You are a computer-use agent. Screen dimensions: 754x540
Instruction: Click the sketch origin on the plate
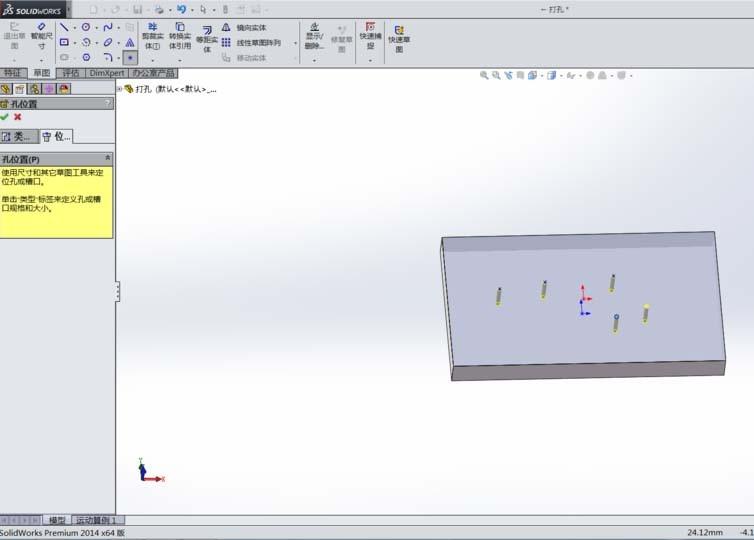(x=583, y=300)
